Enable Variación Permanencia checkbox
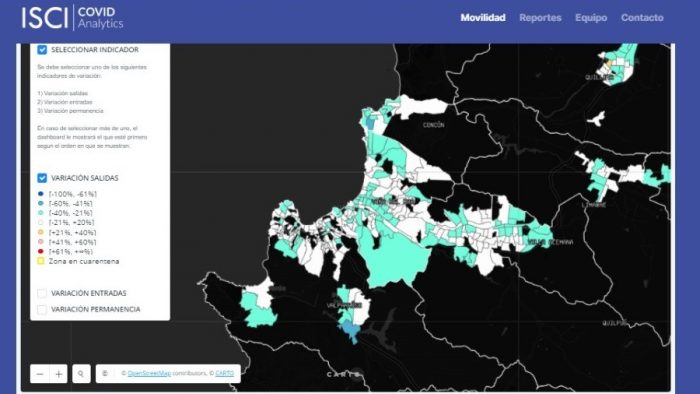This screenshot has height=394, width=700. coord(42,309)
